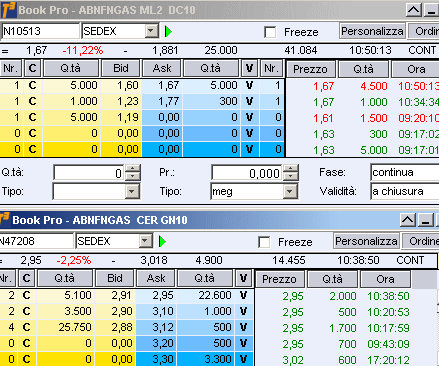
Task: Click the C buy button on bid 2,90 row
Action: click(26, 311)
